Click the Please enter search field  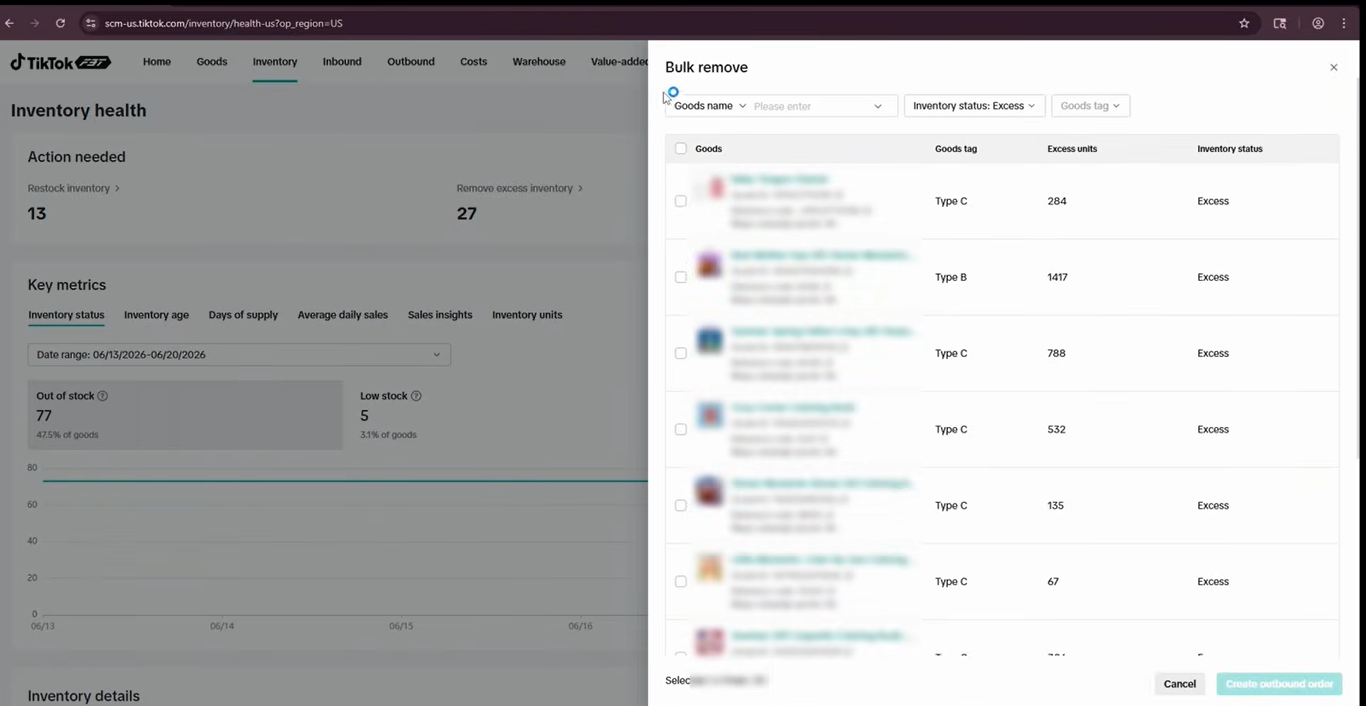(808, 106)
